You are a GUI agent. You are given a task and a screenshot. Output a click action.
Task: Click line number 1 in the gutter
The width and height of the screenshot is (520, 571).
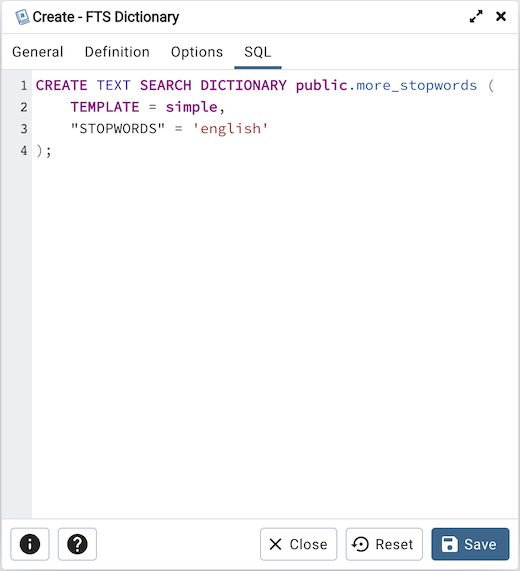point(24,86)
